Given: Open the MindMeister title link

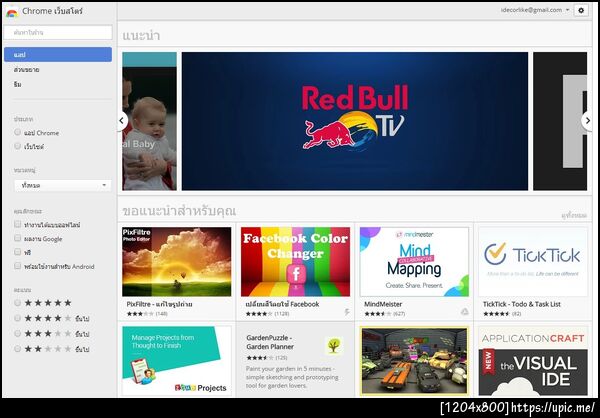Looking at the screenshot, I should (x=383, y=304).
